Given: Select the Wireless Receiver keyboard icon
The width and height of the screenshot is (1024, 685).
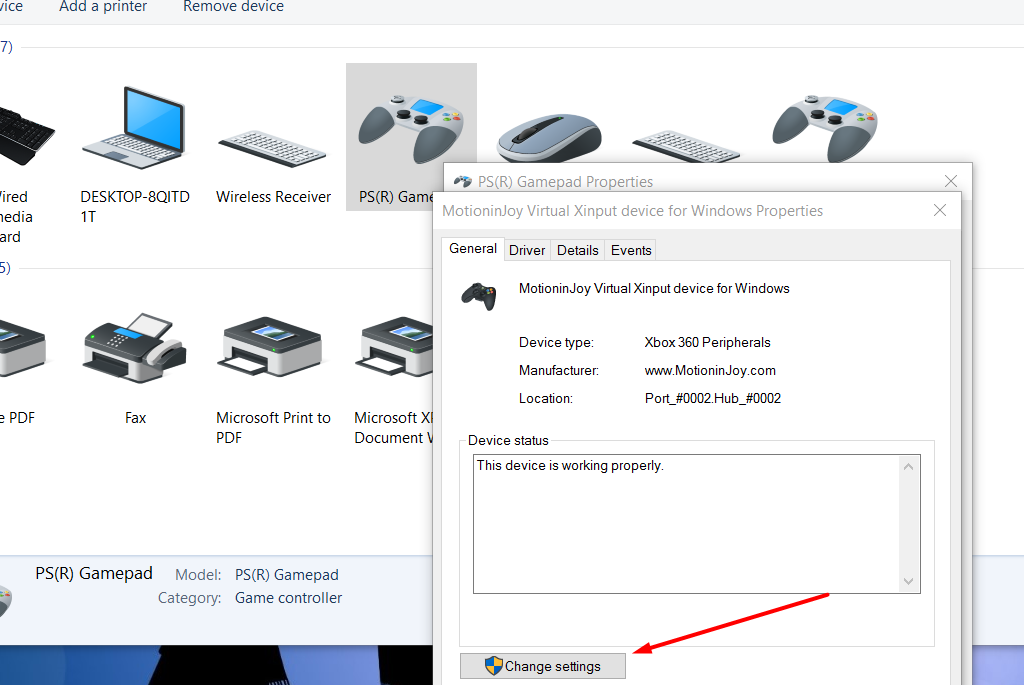Looking at the screenshot, I should click(x=272, y=148).
